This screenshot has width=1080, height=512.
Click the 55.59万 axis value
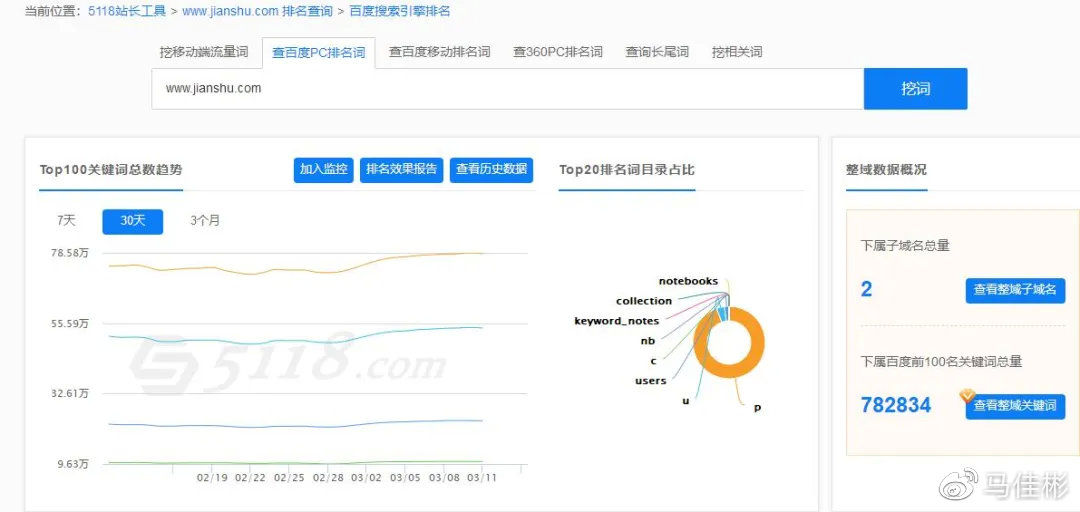(x=70, y=323)
